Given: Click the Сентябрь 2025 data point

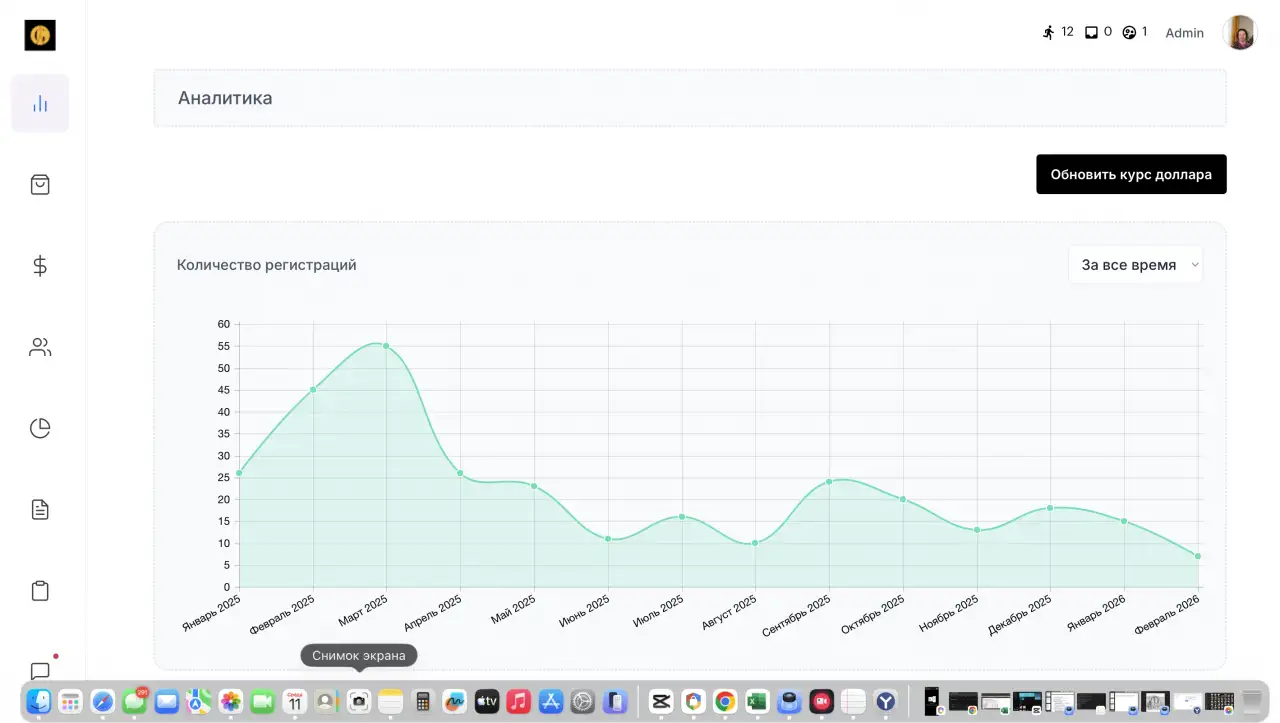Looking at the screenshot, I should click(x=829, y=482).
